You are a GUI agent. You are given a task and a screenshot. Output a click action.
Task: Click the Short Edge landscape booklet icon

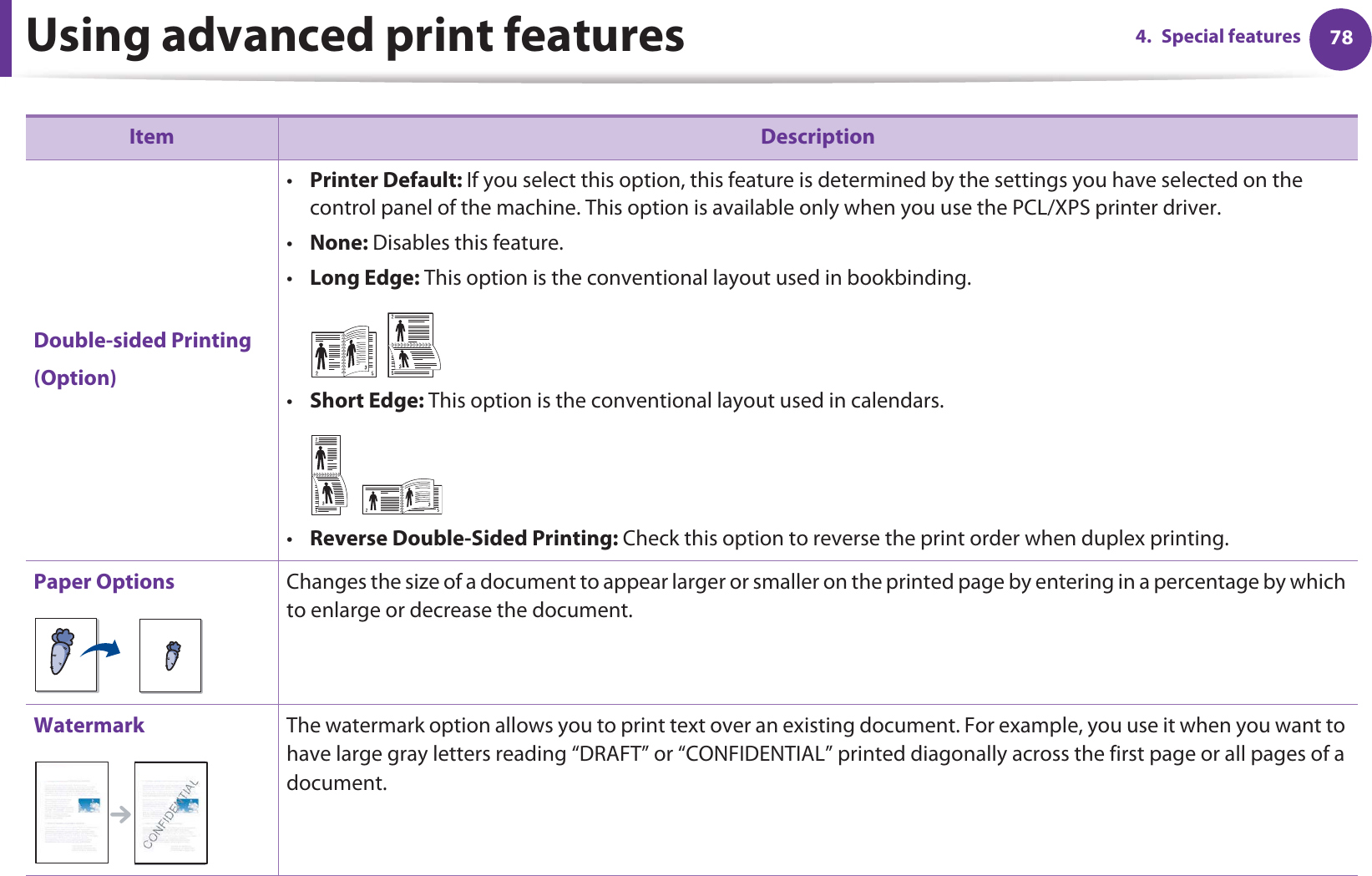pos(402,497)
